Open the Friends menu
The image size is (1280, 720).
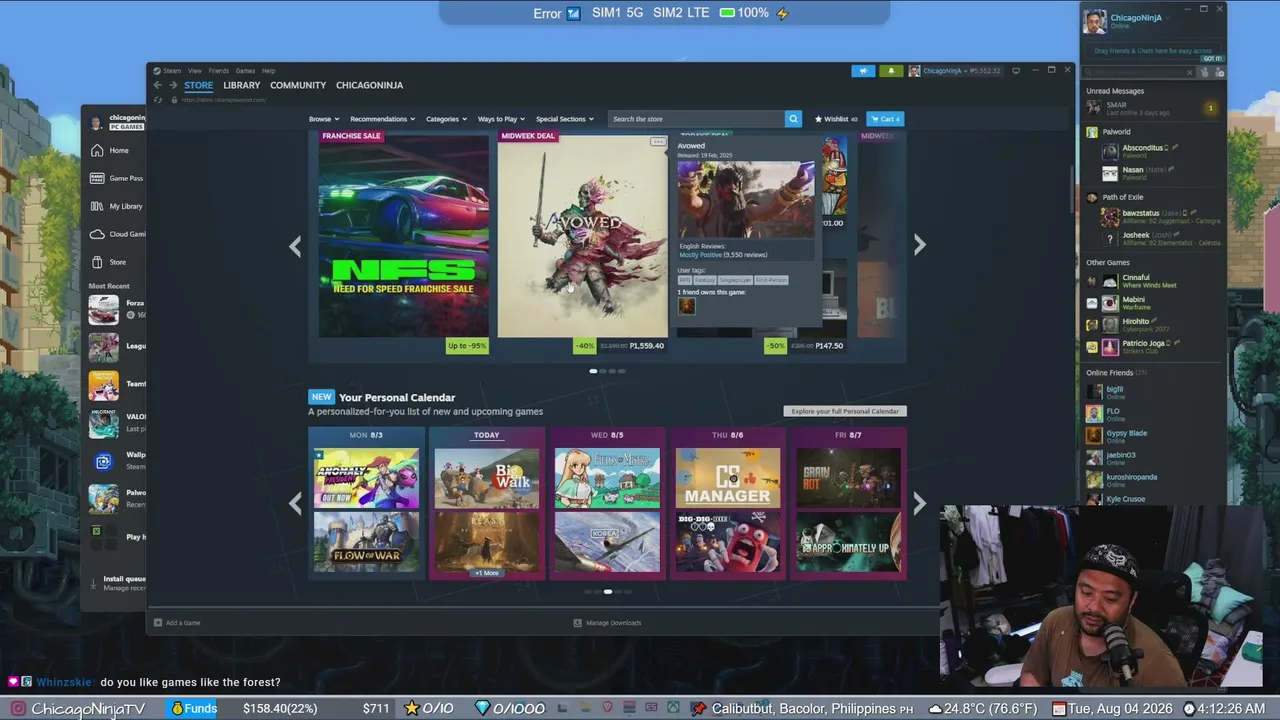[218, 71]
